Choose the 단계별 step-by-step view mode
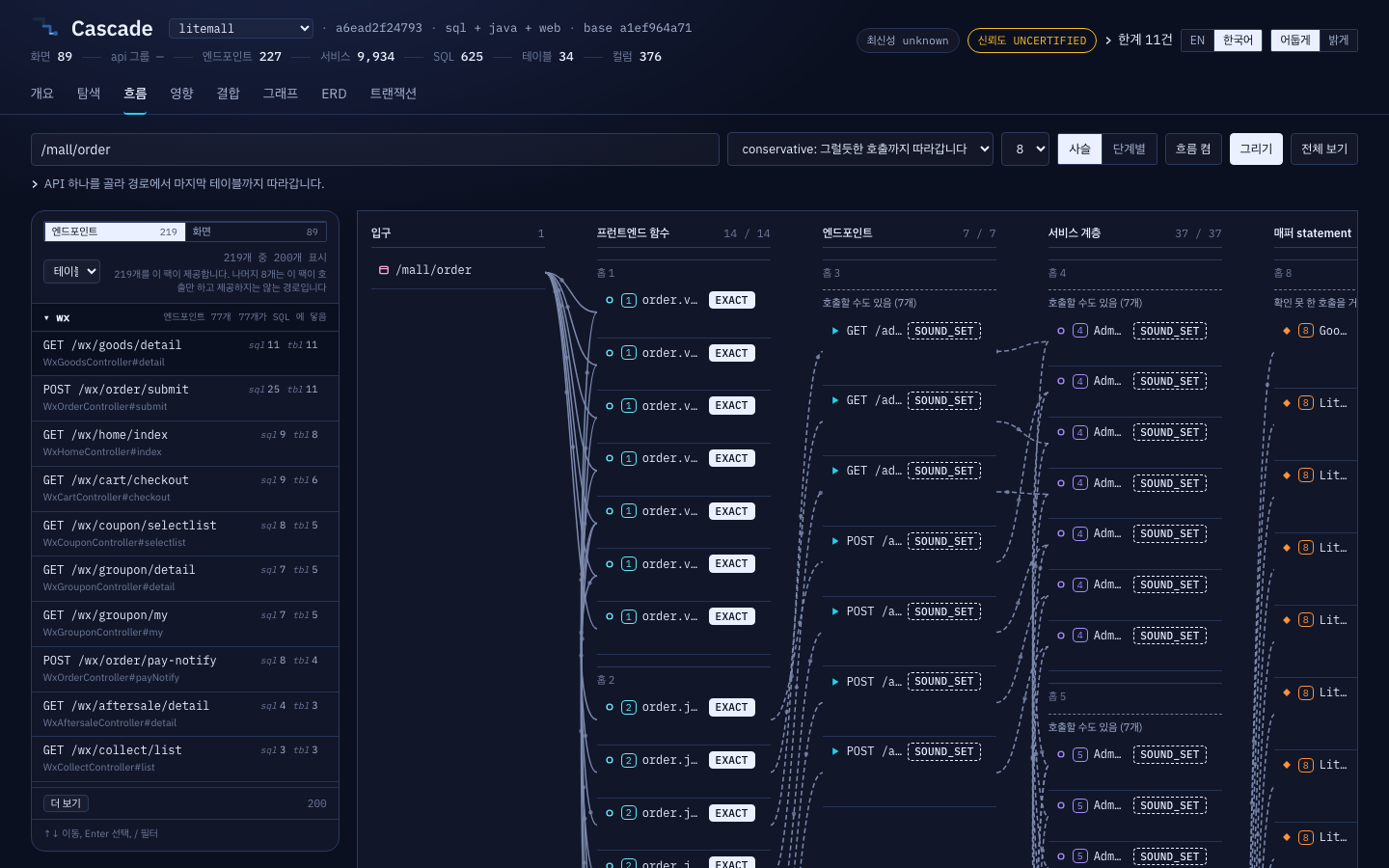The height and width of the screenshot is (868, 1389). tap(1129, 149)
